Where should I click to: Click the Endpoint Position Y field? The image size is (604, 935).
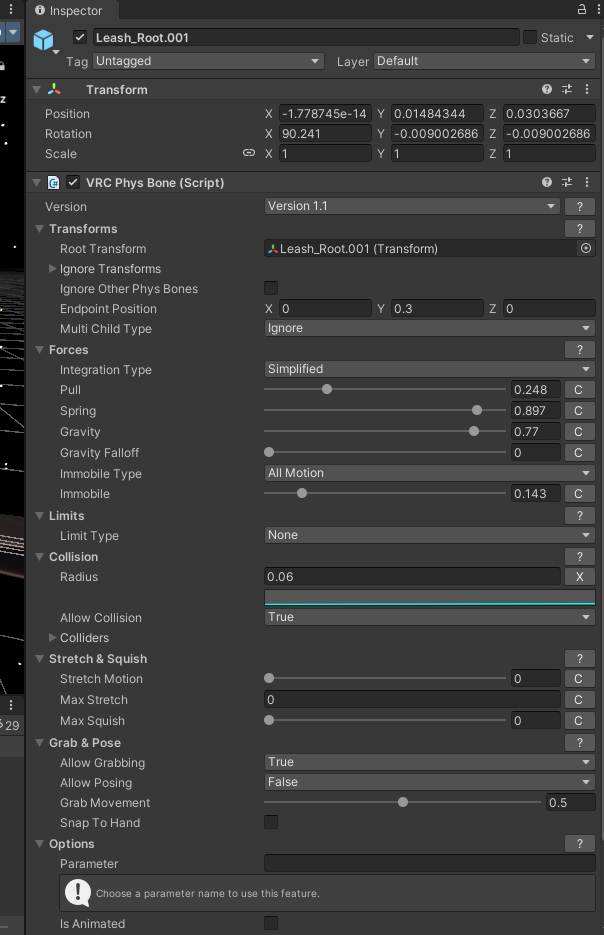(437, 308)
